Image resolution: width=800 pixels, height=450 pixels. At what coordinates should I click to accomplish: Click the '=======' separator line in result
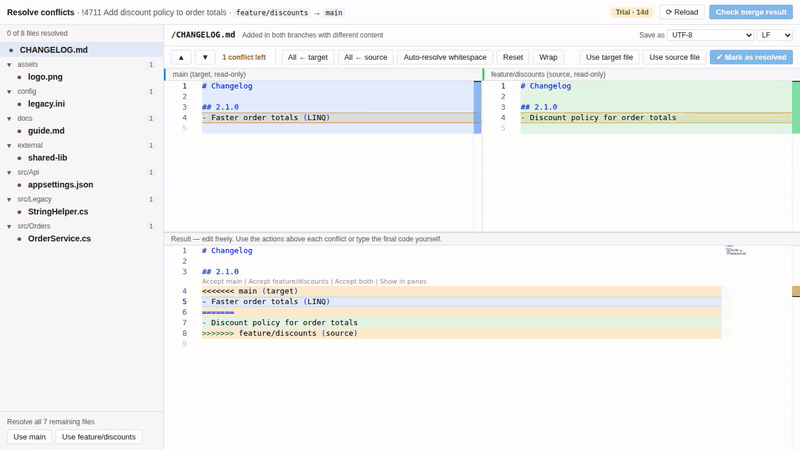pyautogui.click(x=461, y=312)
